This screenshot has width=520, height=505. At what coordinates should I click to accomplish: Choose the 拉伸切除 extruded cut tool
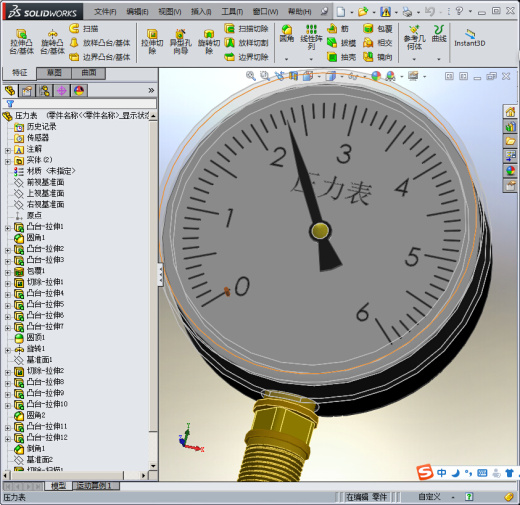click(x=152, y=42)
